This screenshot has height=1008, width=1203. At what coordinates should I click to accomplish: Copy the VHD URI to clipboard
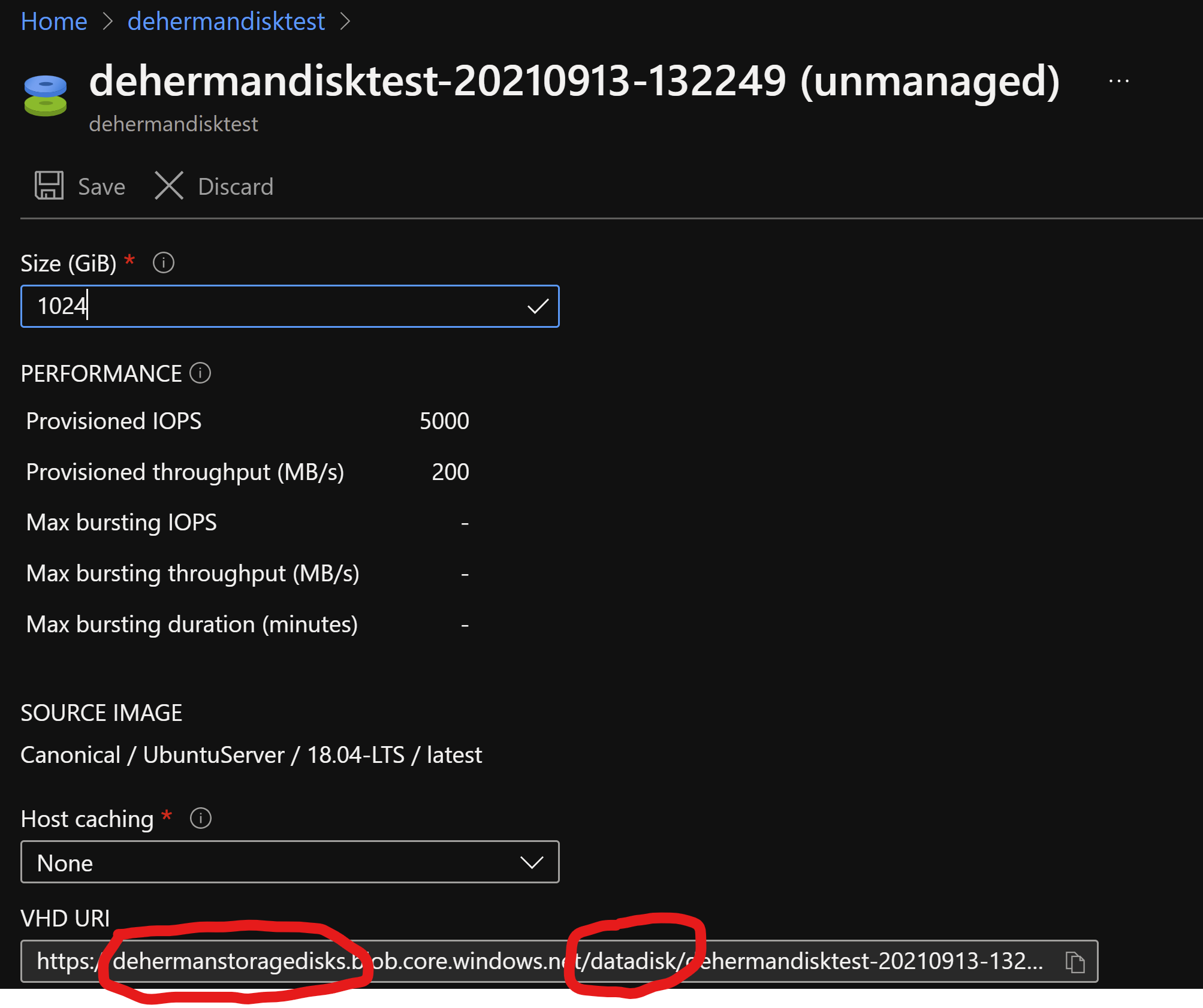click(x=1075, y=962)
